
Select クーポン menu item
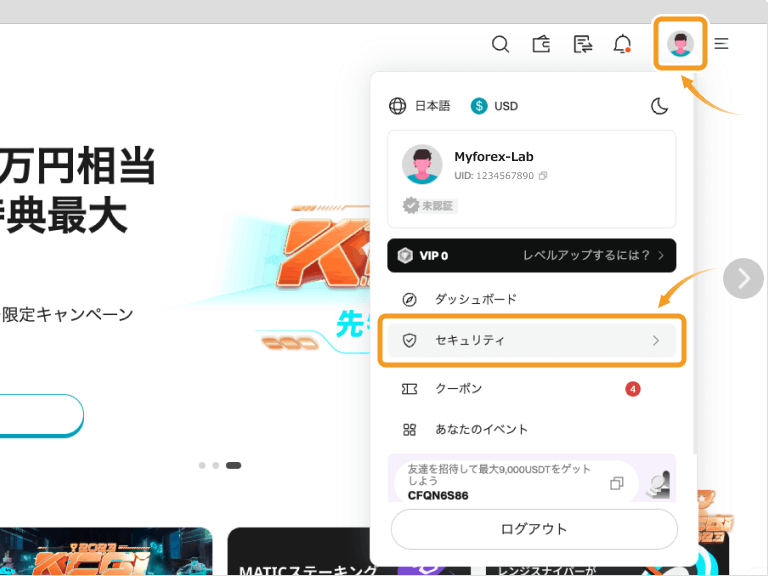[458, 389]
